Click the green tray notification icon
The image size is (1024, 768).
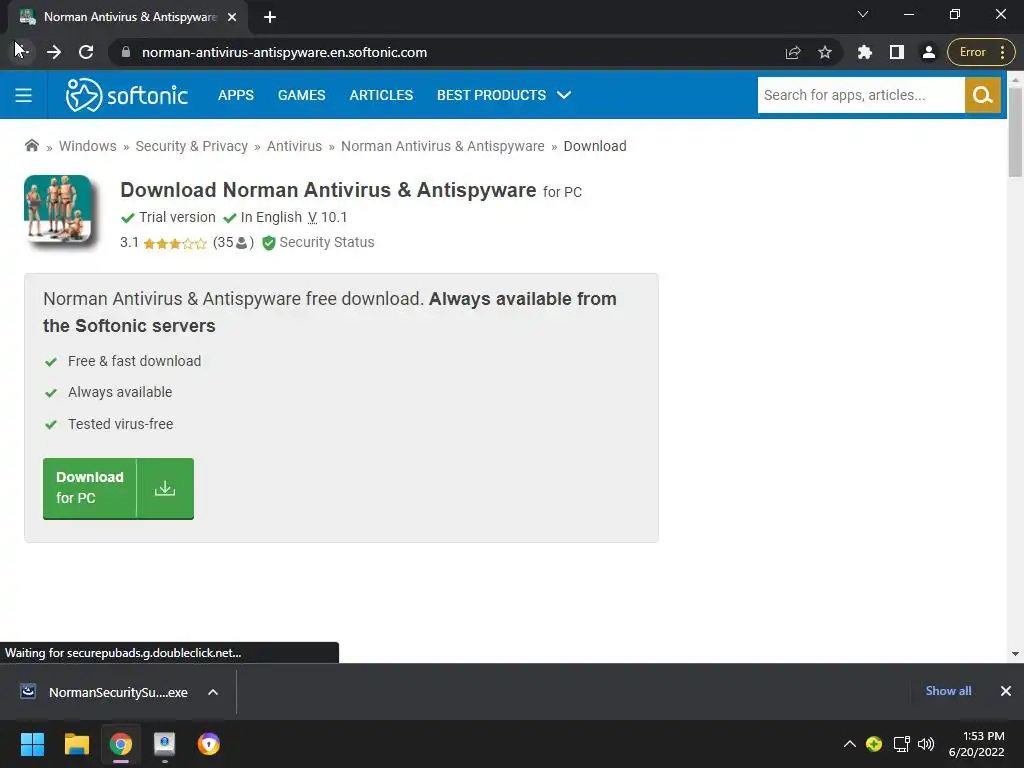coord(874,744)
